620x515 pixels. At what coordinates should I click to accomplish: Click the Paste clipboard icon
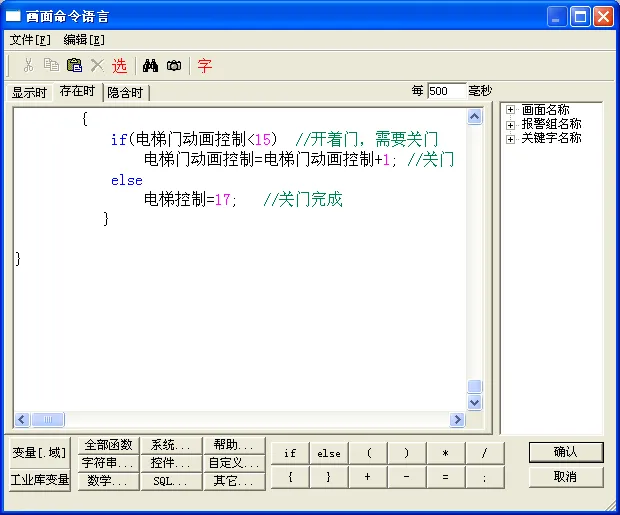(74, 65)
